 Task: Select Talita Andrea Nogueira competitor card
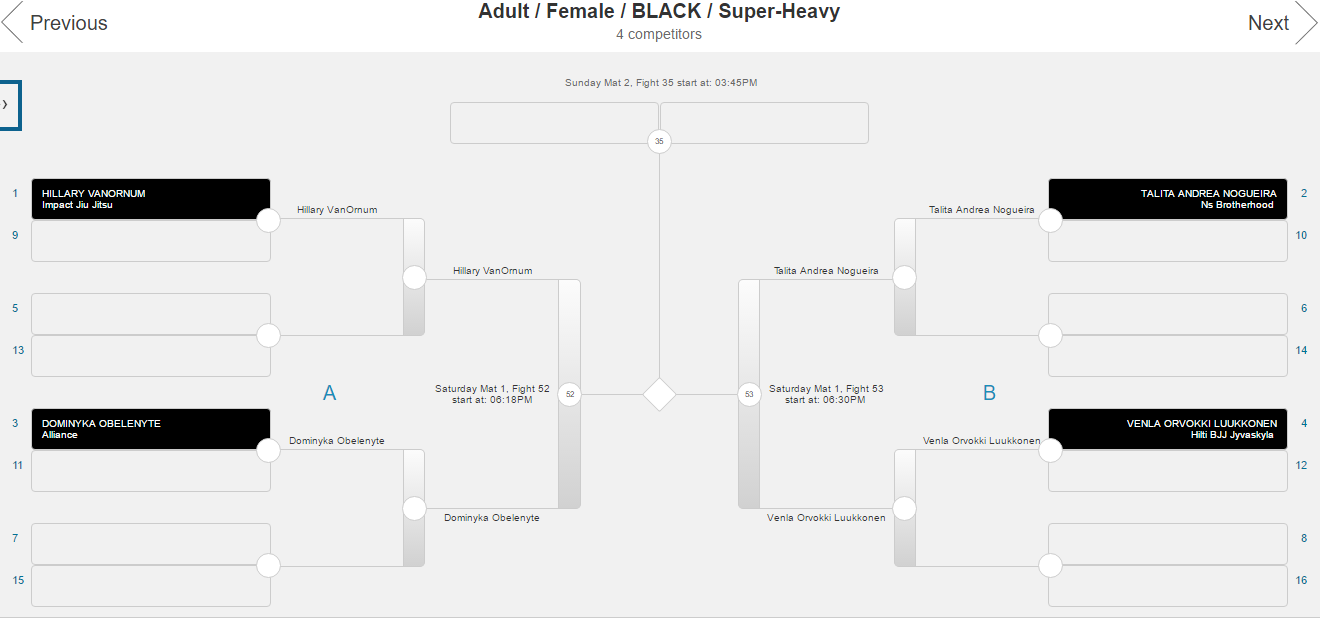pos(1167,199)
